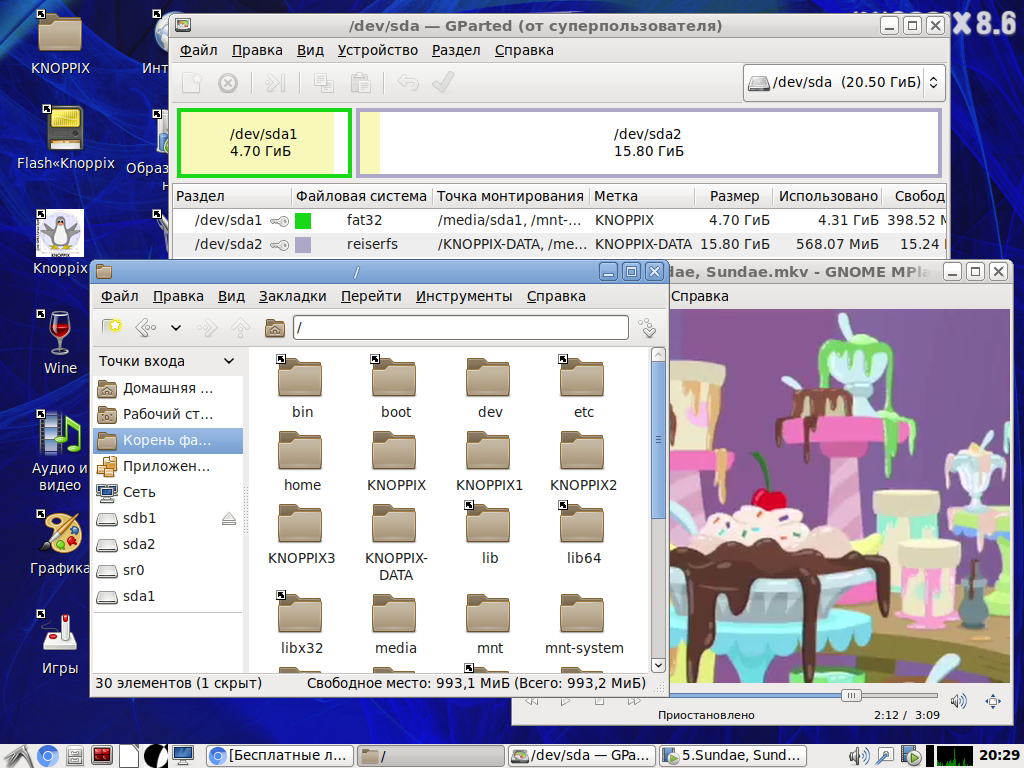Open file manager 'Перейти' menu
This screenshot has width=1024, height=768.
click(x=371, y=296)
